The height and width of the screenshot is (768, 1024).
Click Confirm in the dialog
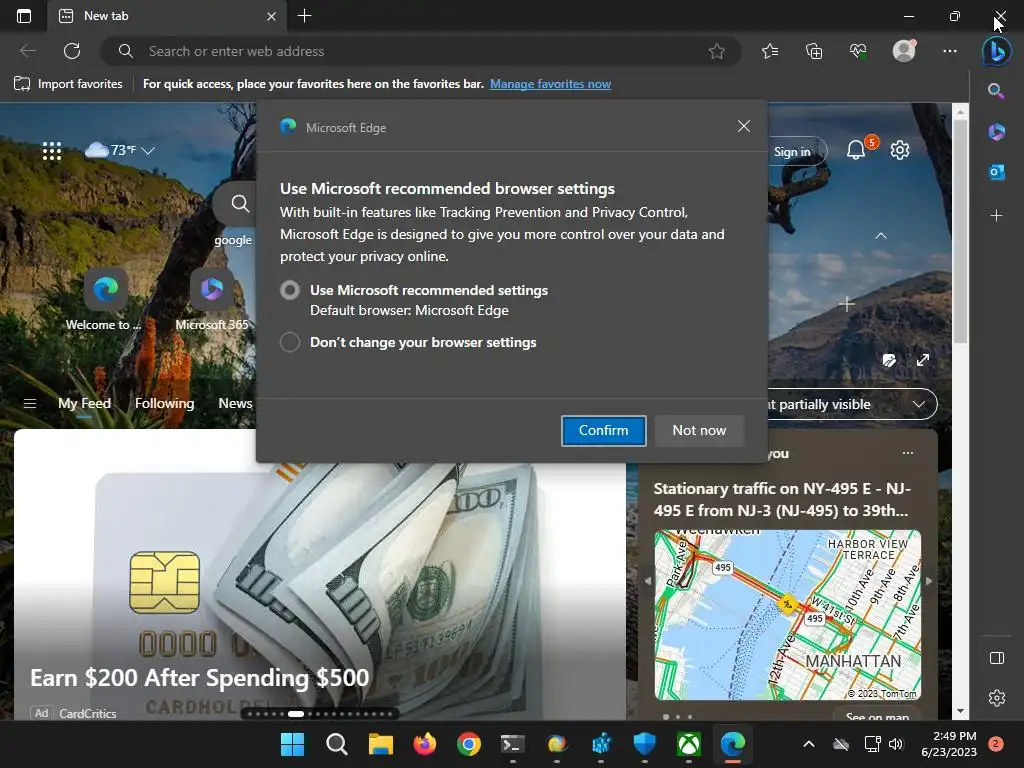(603, 430)
